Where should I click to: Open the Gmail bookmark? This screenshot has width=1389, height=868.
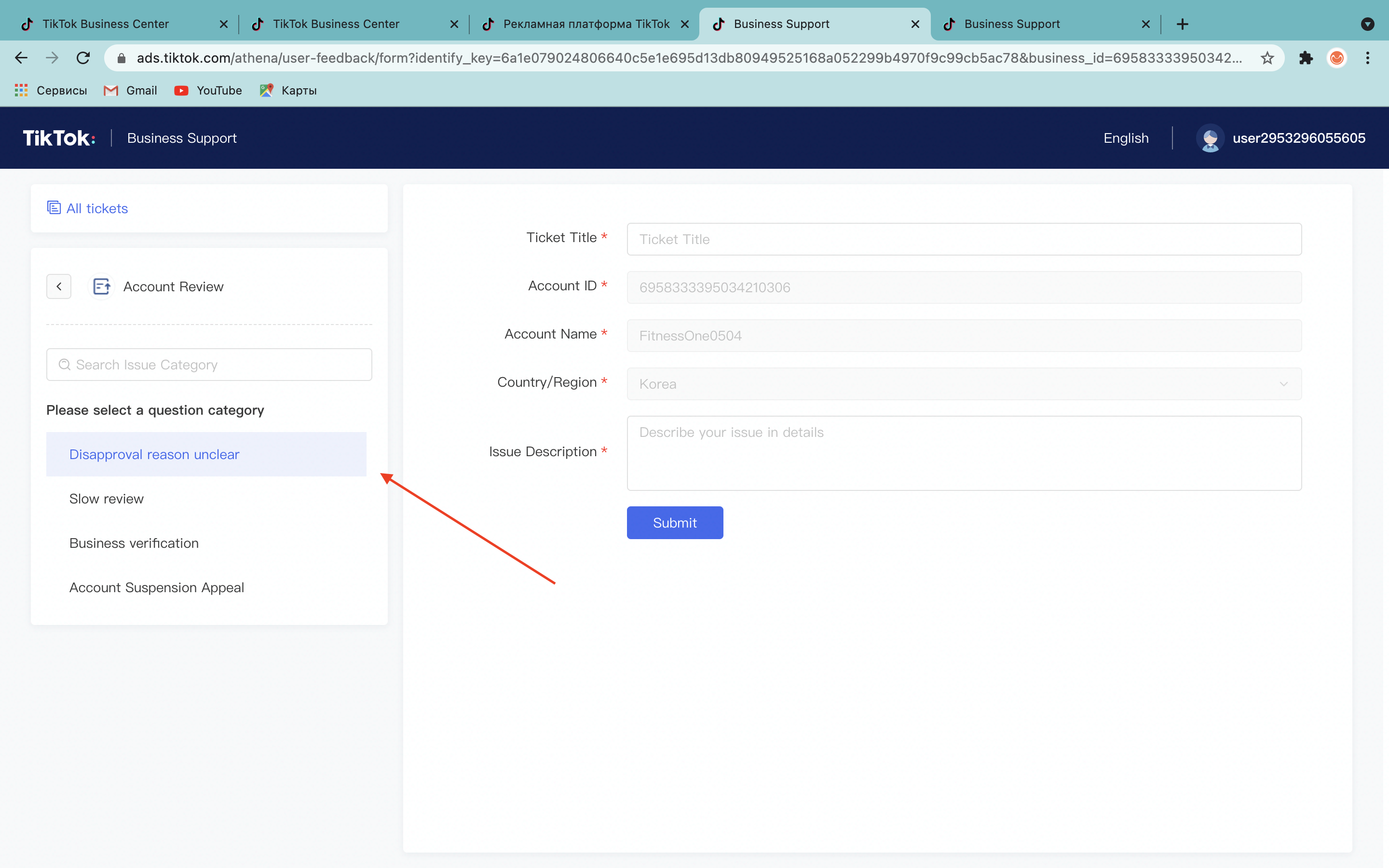coord(131,91)
